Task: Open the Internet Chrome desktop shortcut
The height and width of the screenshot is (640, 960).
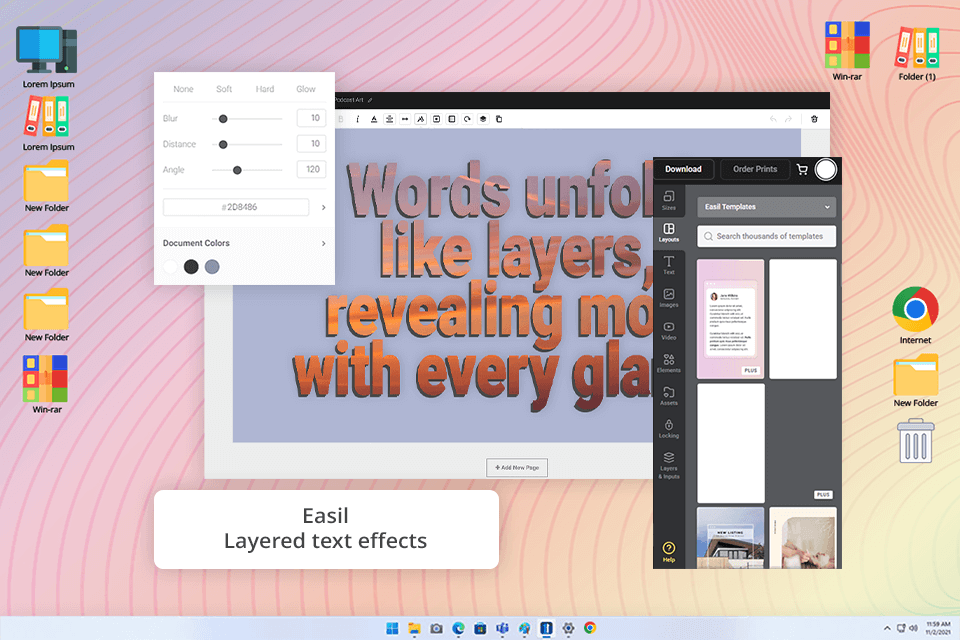Action: tap(915, 315)
